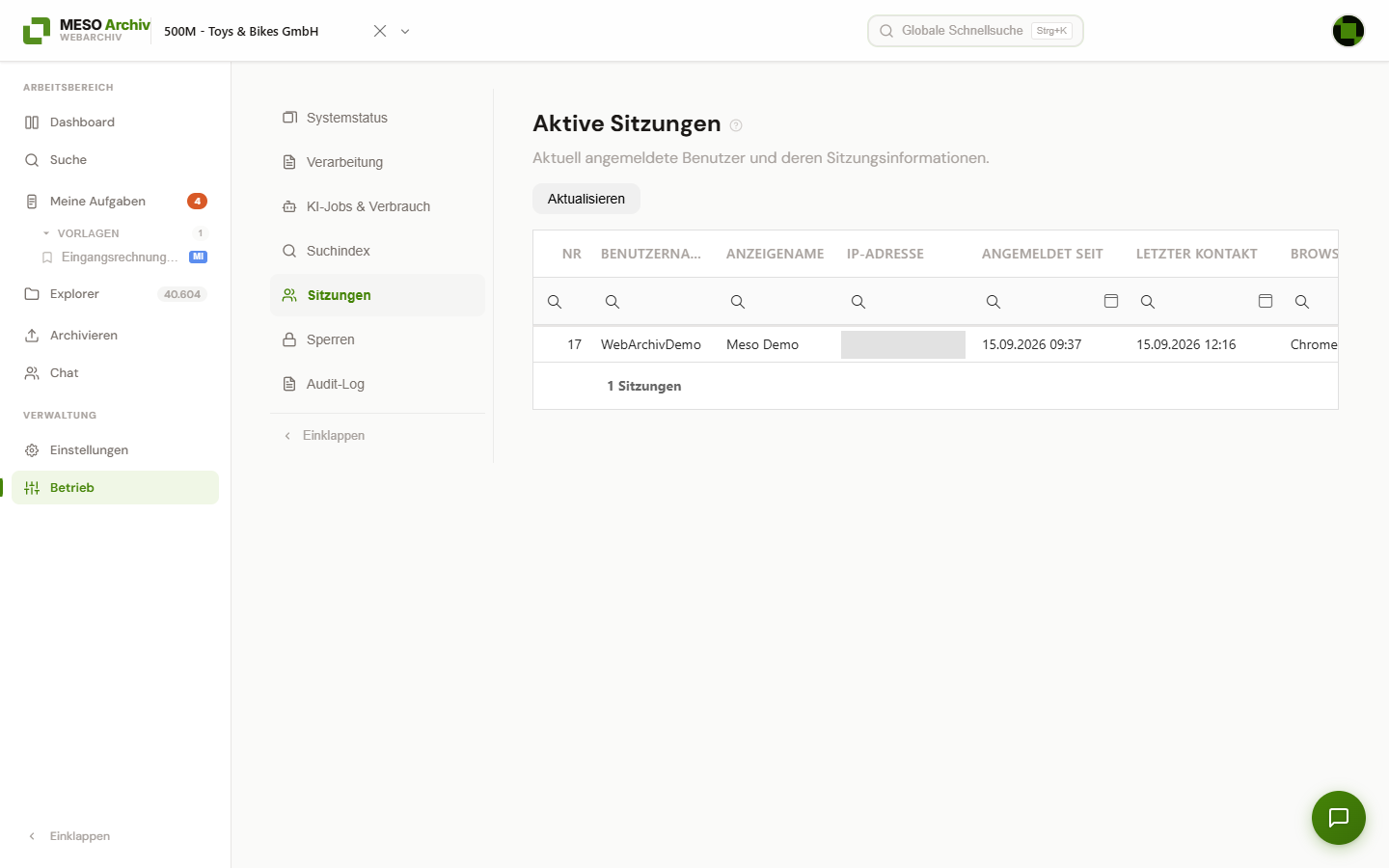The width and height of the screenshot is (1389, 868).
Task: Open the calendar picker for Angemeldet seit
Action: point(1111,301)
